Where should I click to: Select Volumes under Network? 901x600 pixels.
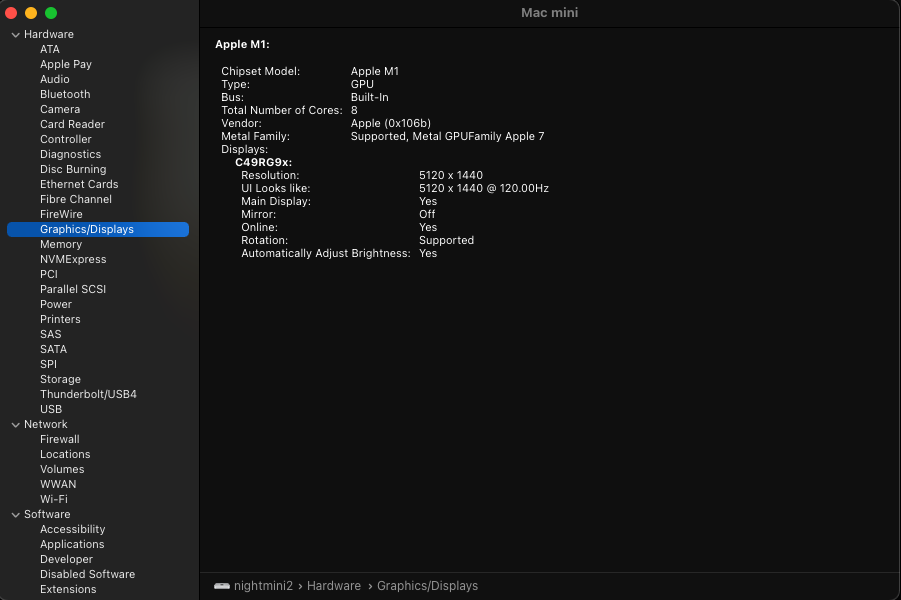pyautogui.click(x=62, y=469)
